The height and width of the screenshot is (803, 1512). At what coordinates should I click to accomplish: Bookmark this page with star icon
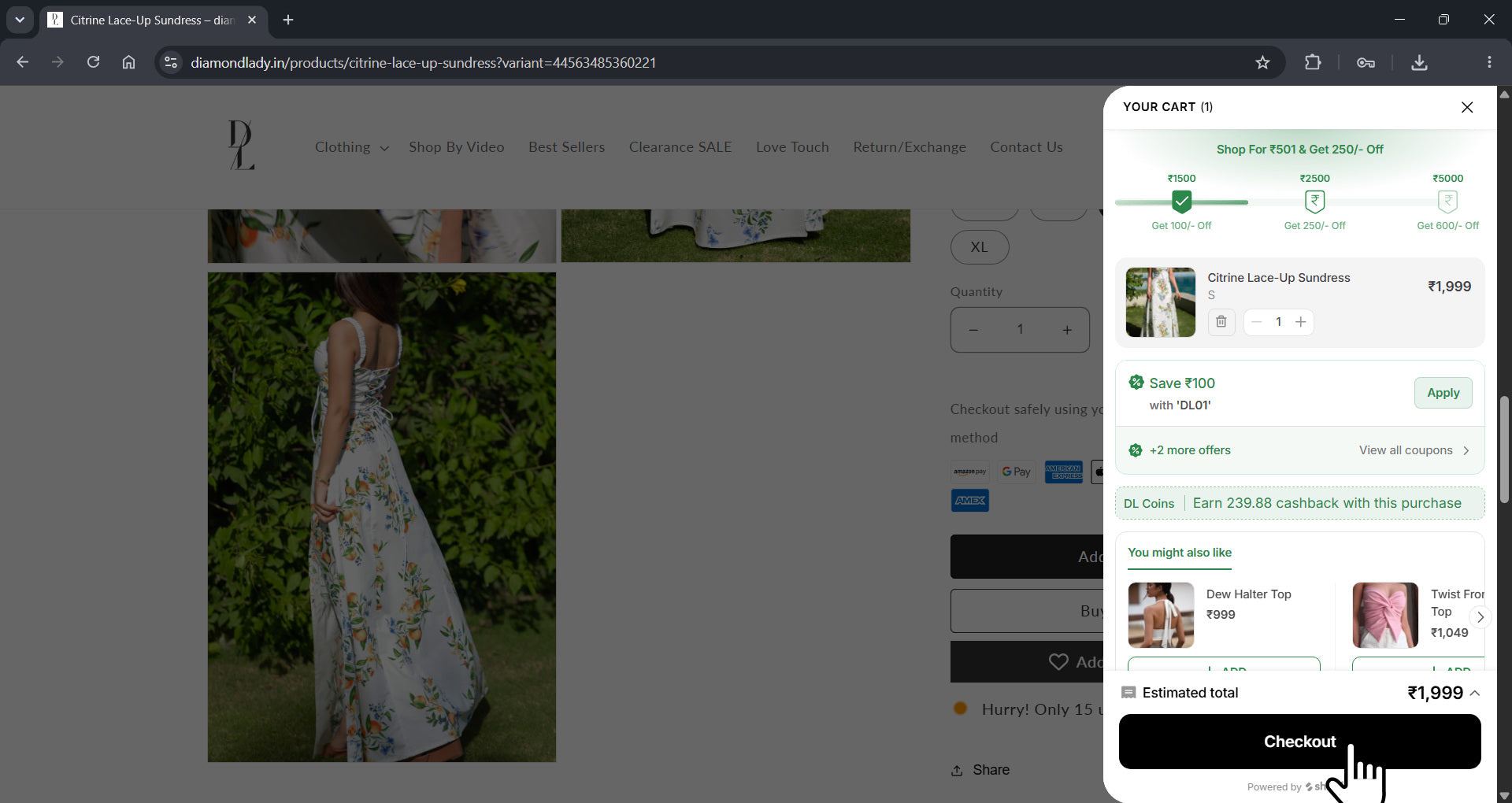pyautogui.click(x=1262, y=62)
